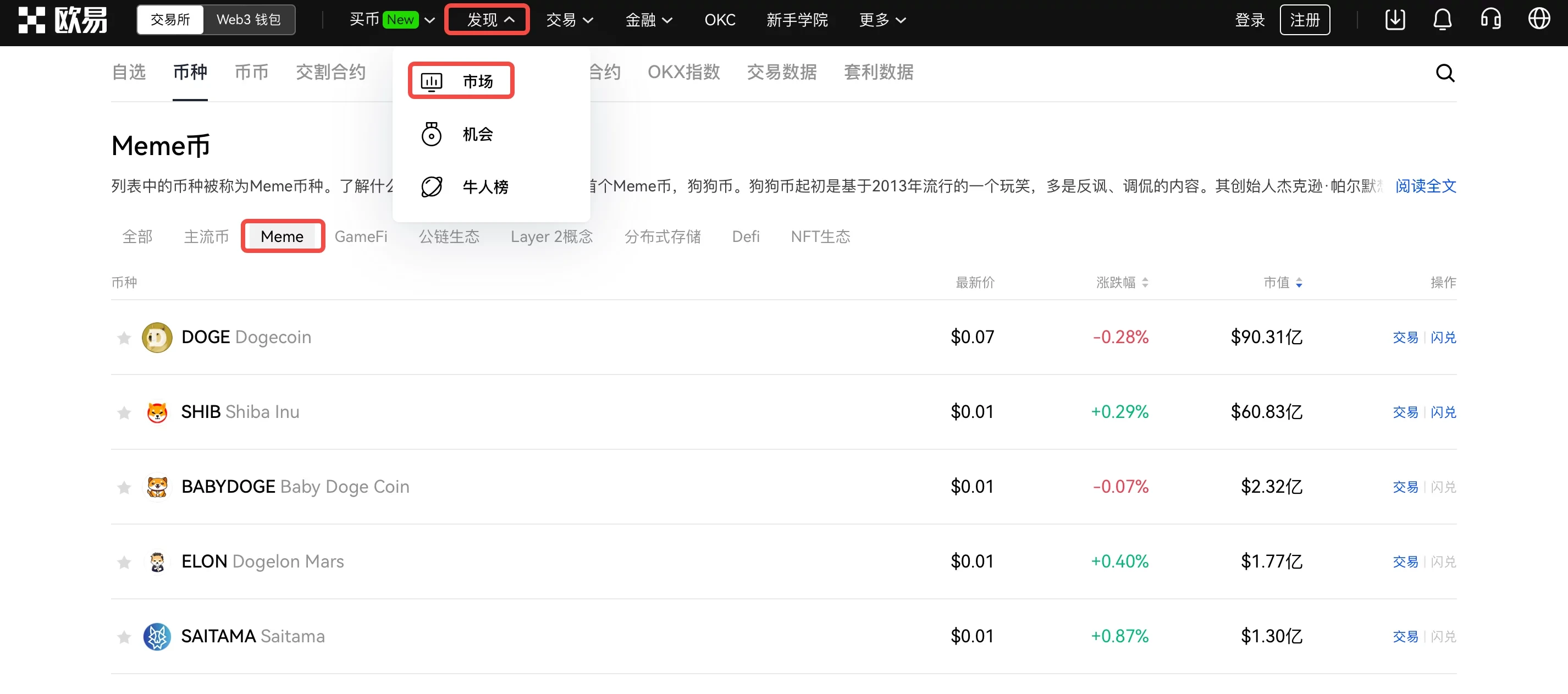Image resolution: width=1568 pixels, height=694 pixels.
Task: Select the Defi category filter
Action: coord(746,236)
